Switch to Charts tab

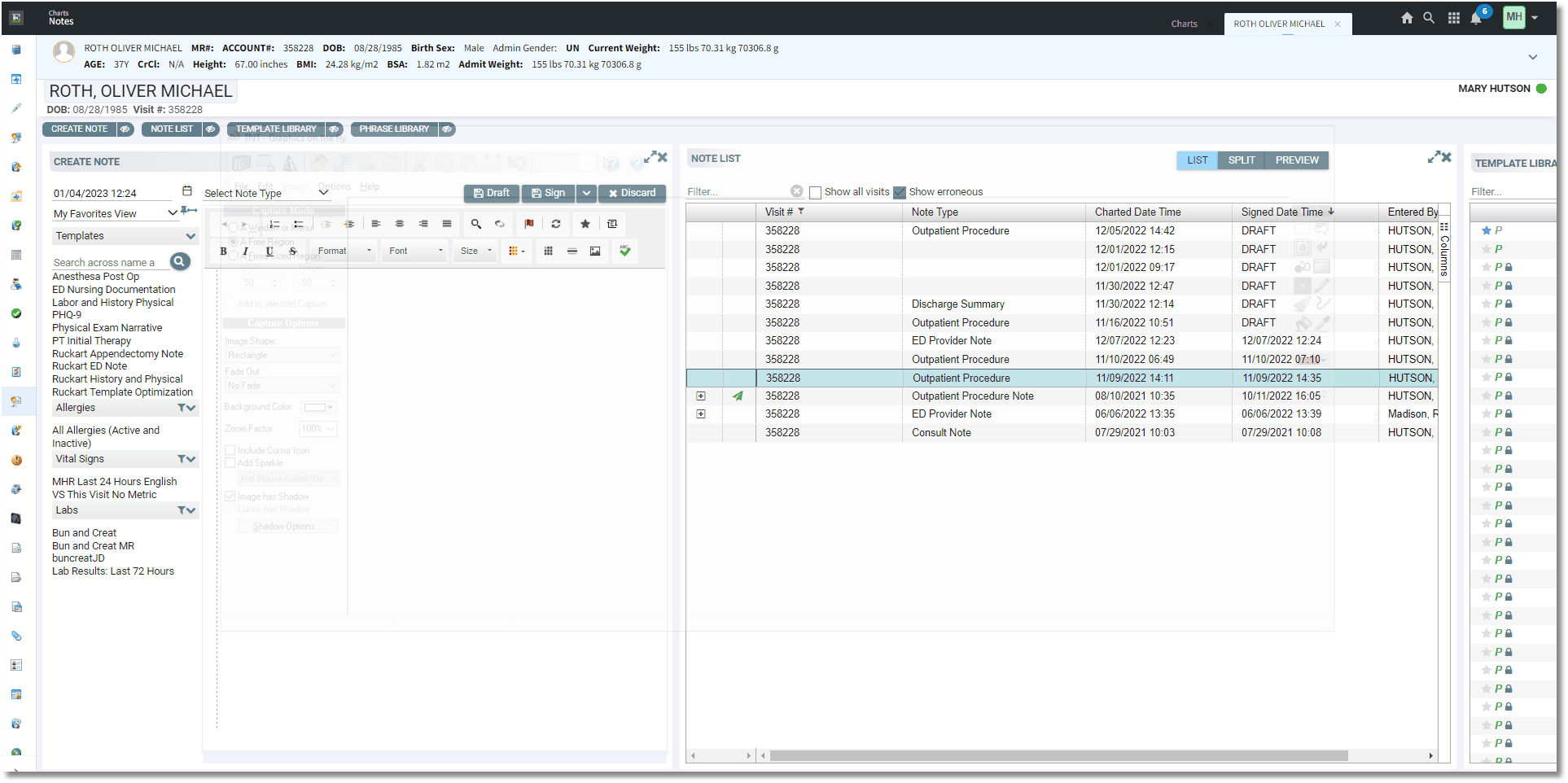coord(1185,24)
